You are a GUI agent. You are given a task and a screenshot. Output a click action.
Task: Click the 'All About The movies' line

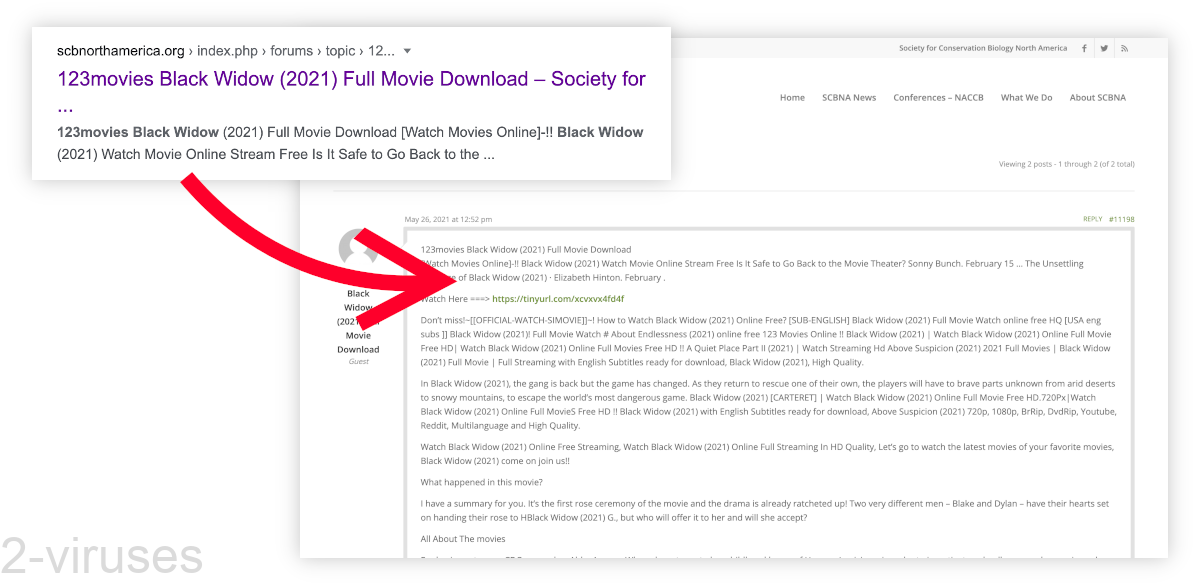coord(463,539)
